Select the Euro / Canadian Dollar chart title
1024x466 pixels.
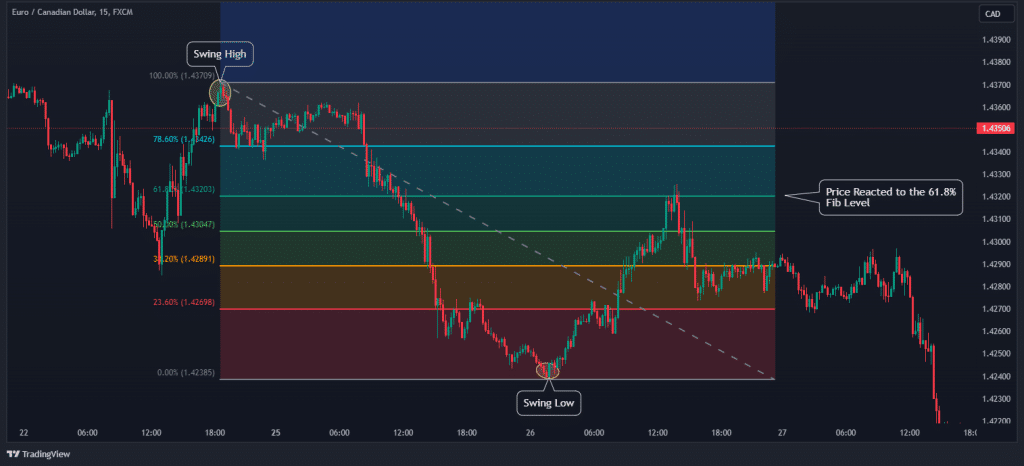74,10
